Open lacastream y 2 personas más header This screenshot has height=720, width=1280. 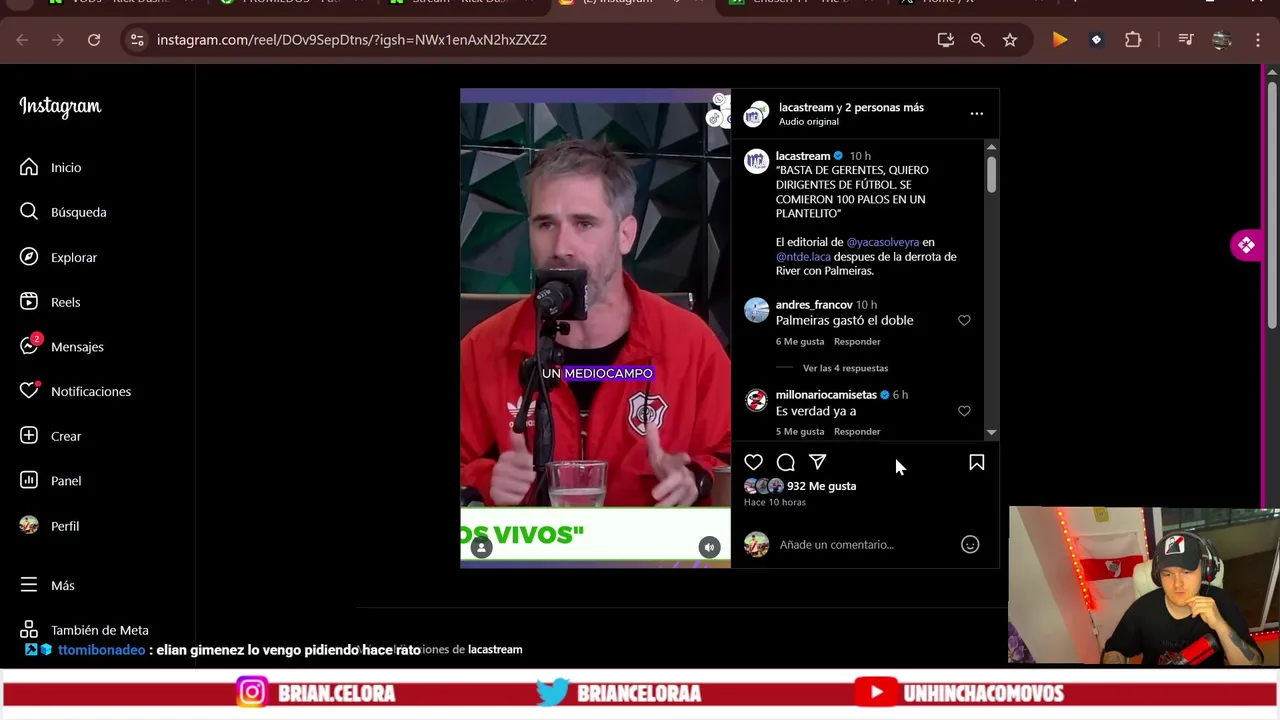tap(851, 107)
